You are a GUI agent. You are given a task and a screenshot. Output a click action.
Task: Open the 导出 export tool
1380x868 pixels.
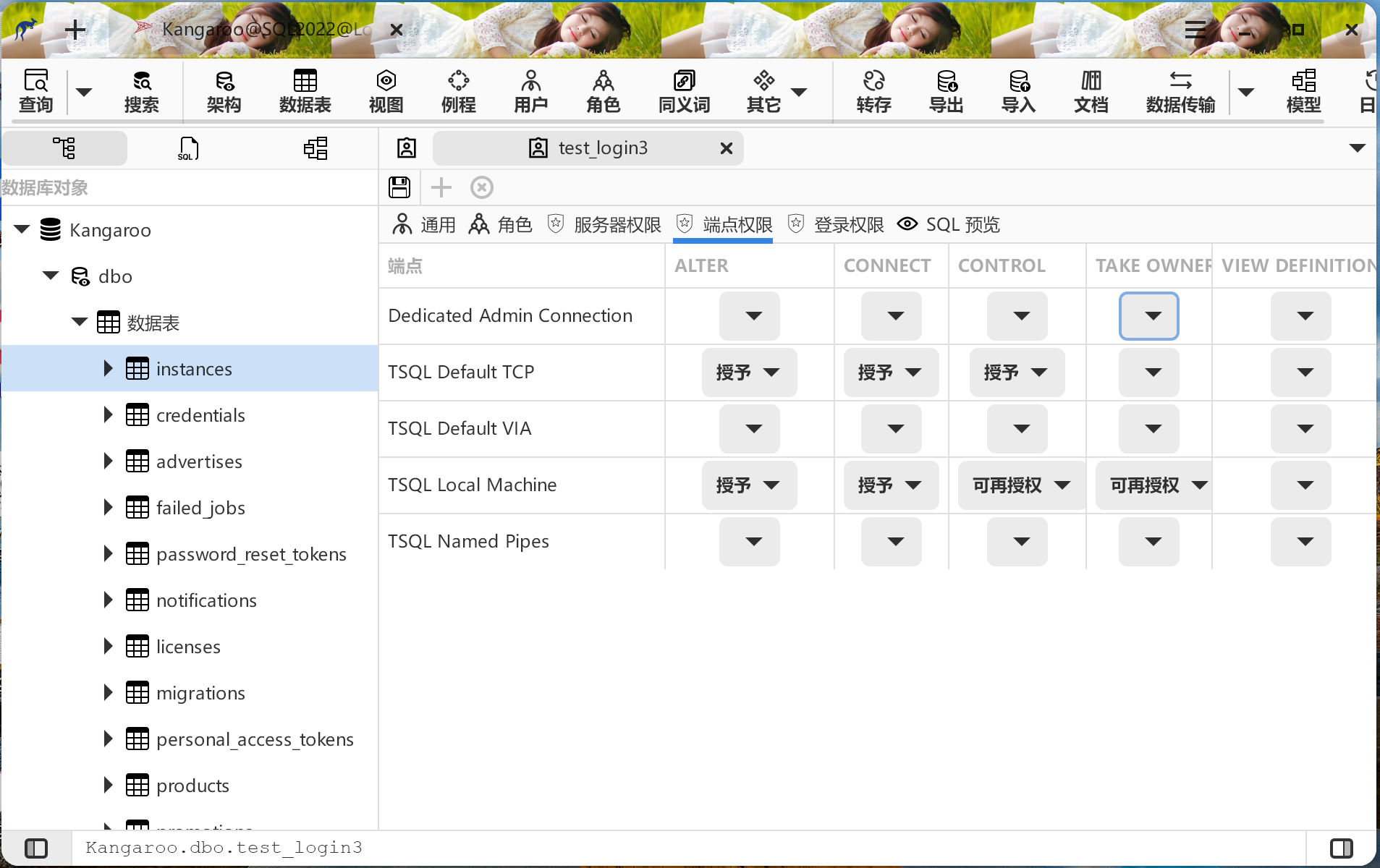click(x=946, y=91)
